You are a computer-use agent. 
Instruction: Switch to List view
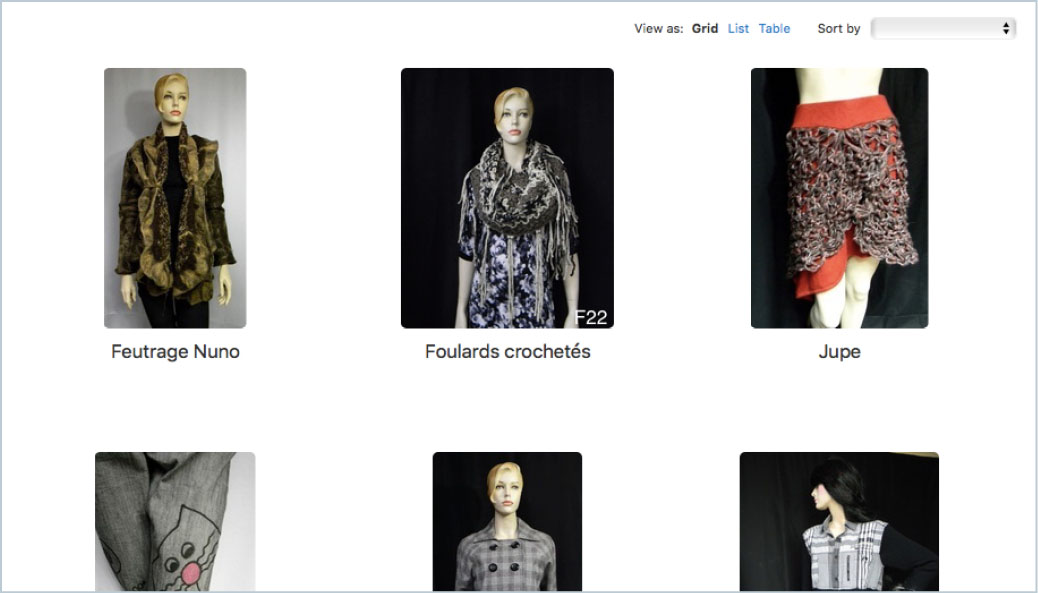[x=738, y=28]
